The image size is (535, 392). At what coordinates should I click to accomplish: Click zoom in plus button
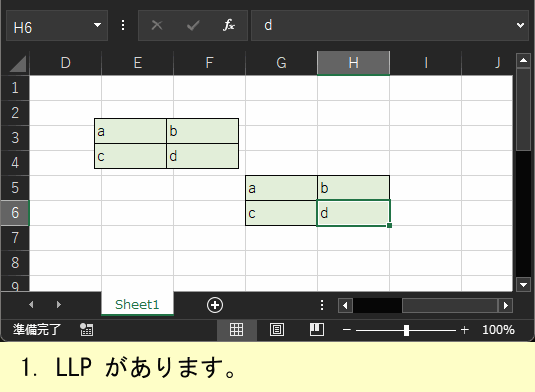464,330
